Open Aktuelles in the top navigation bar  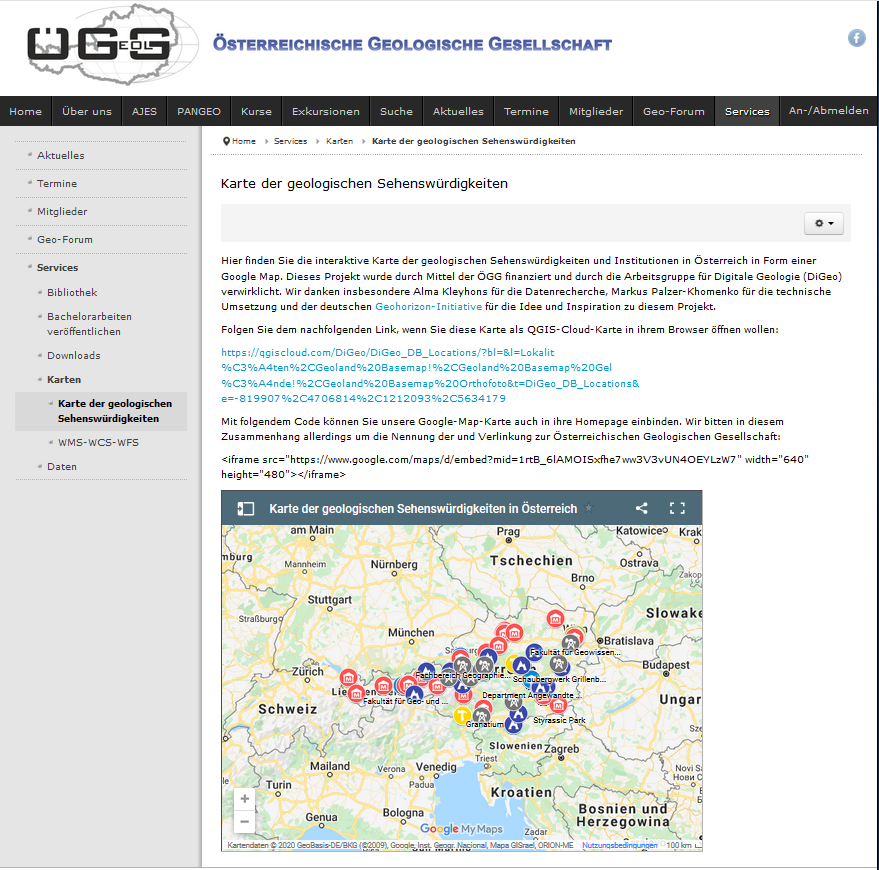[458, 111]
